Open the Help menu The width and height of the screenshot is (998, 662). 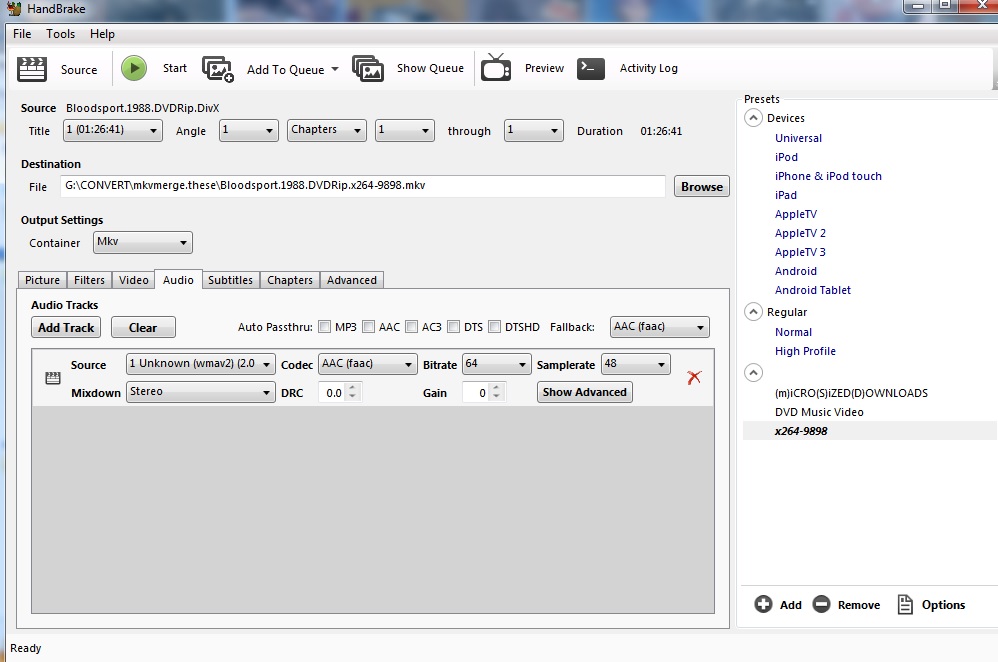(x=102, y=34)
